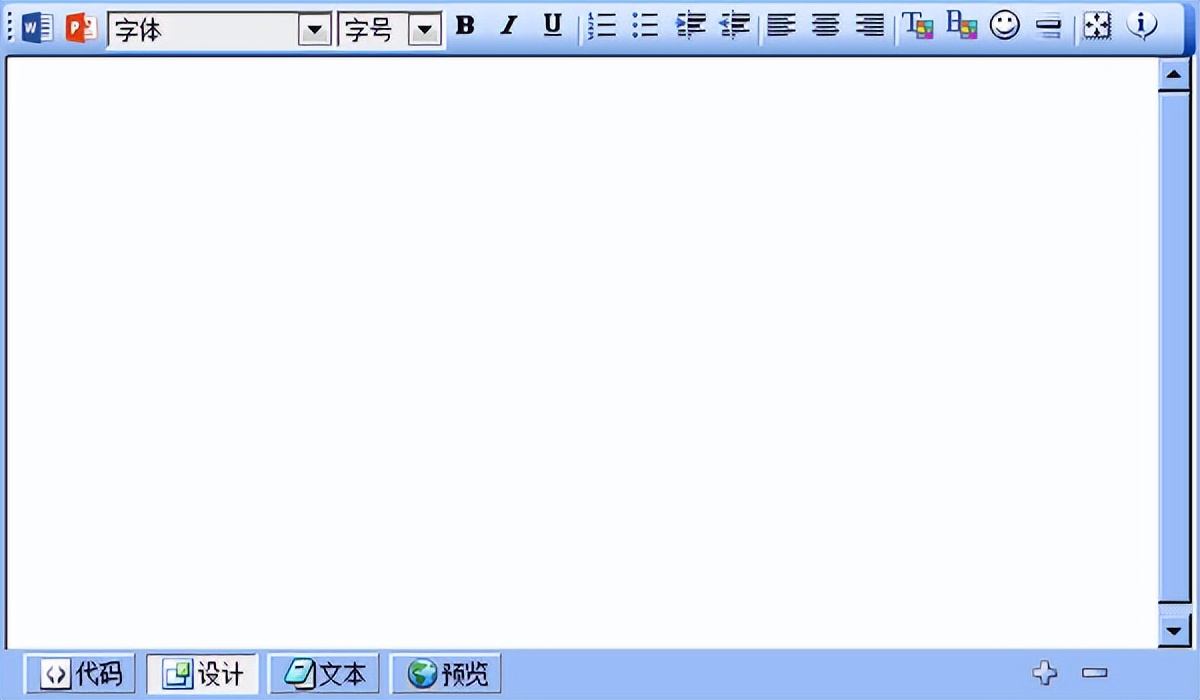Click inside the blank editing area
Screen dimensions: 1200x700
[580, 352]
